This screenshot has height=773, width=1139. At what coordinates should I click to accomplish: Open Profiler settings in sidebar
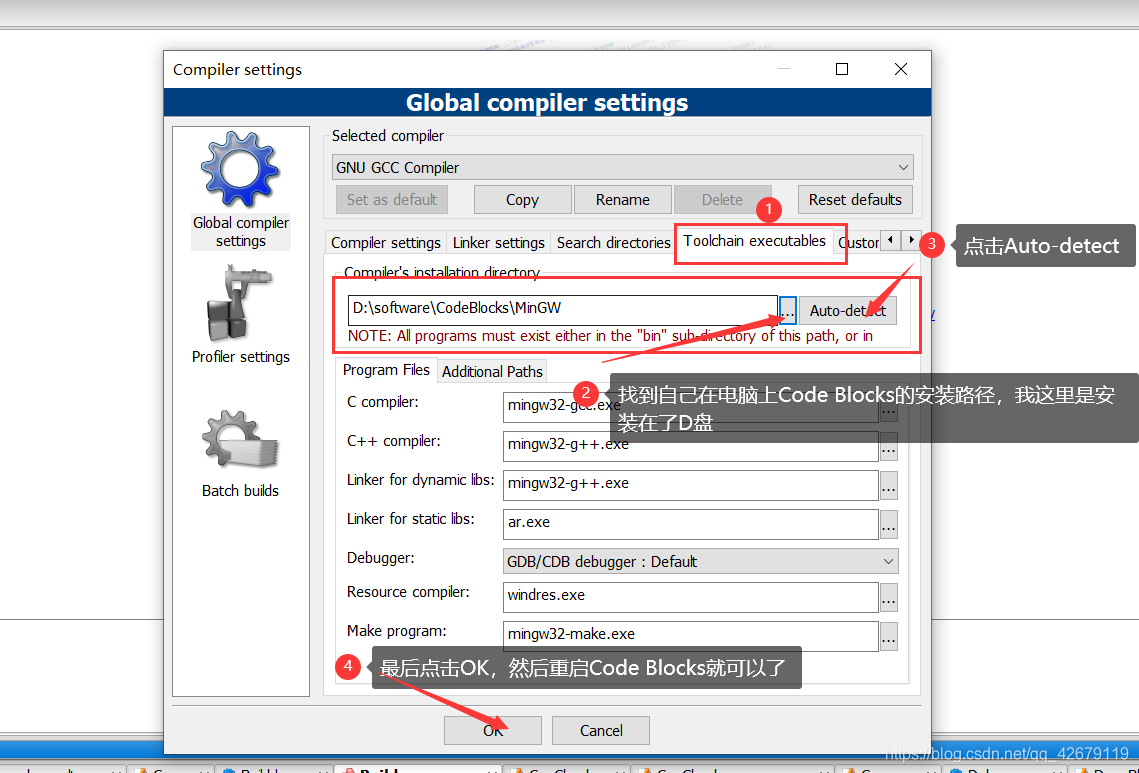[x=240, y=315]
